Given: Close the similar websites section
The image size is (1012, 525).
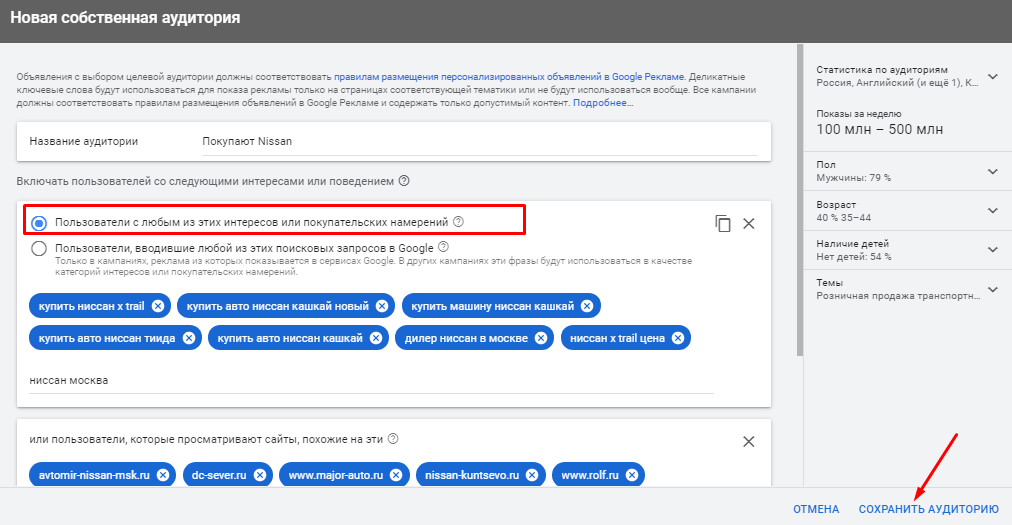Looking at the screenshot, I should coord(748,442).
